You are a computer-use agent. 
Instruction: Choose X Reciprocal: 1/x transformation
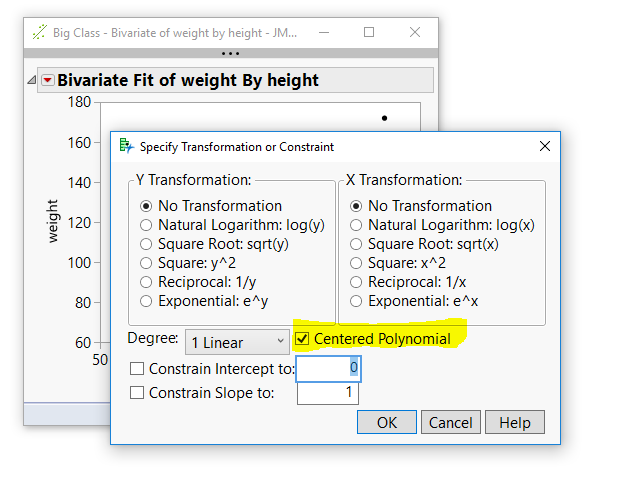tap(357, 282)
